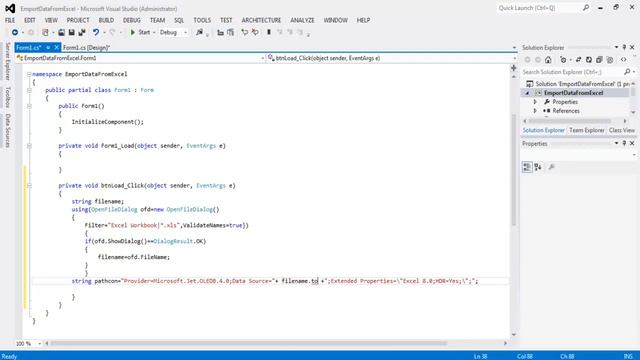Click the Navigate Backward toolbar icon

pos(15,32)
